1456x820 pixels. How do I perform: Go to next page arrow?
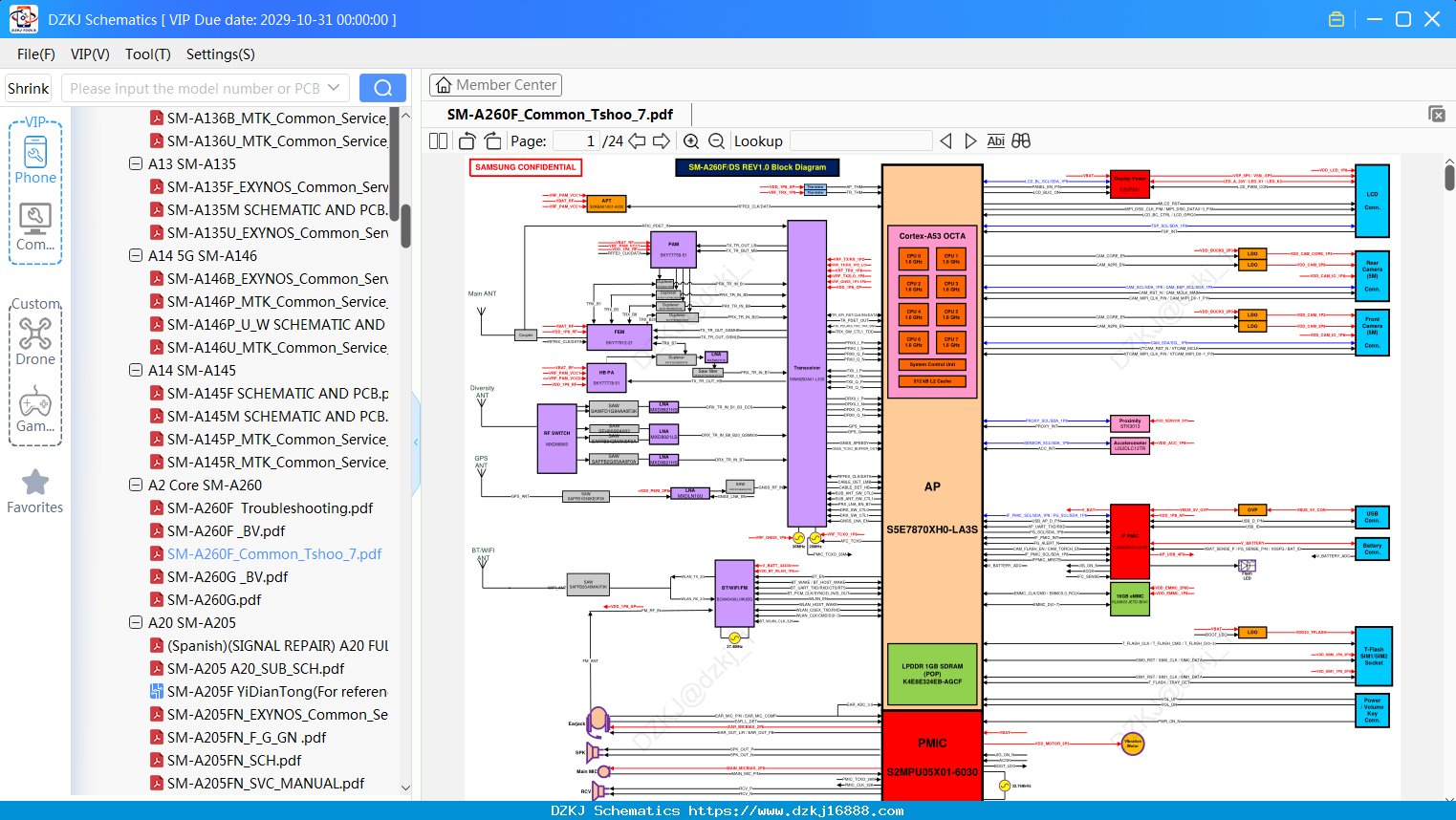tap(662, 141)
